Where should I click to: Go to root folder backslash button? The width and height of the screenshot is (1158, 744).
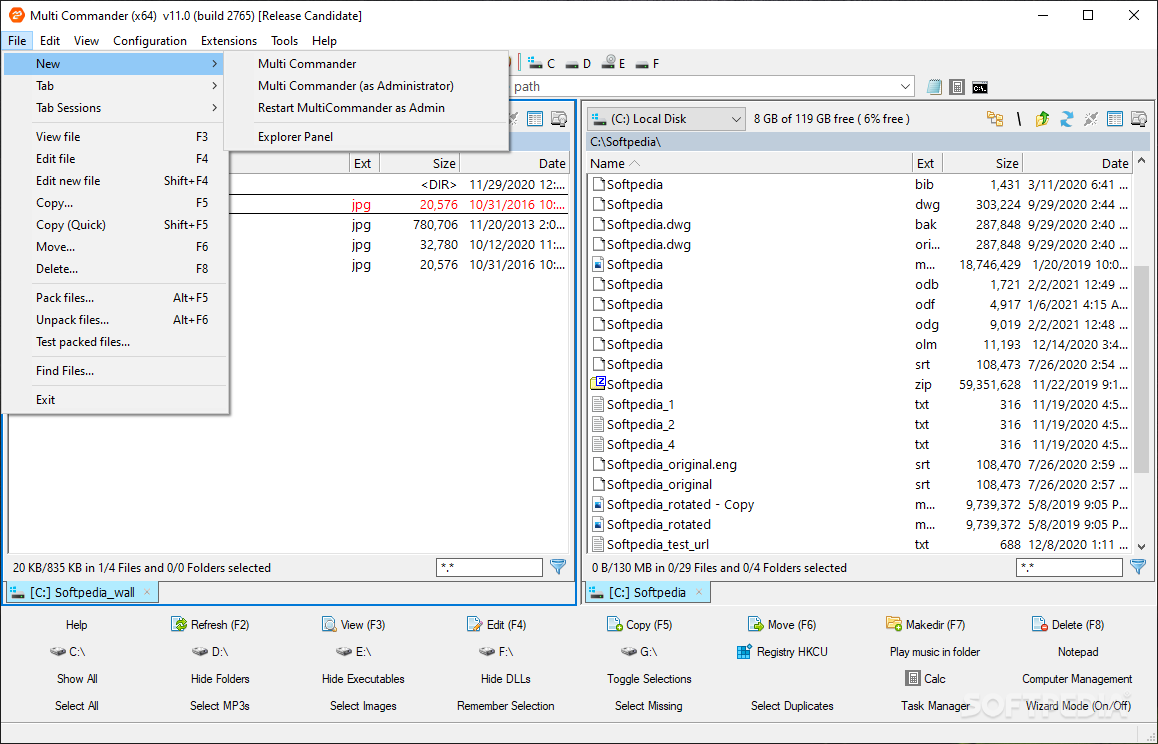click(x=1018, y=119)
